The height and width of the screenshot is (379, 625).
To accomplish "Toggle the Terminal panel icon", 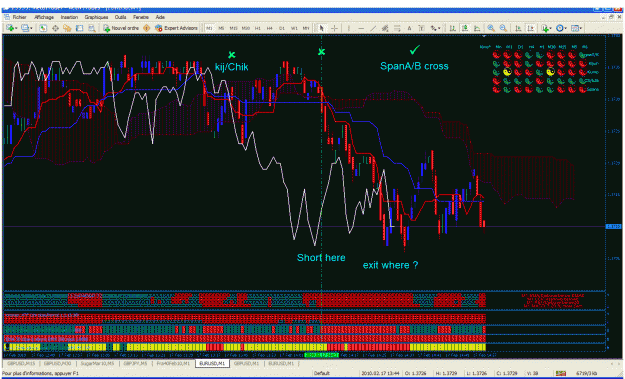I will 79,28.
